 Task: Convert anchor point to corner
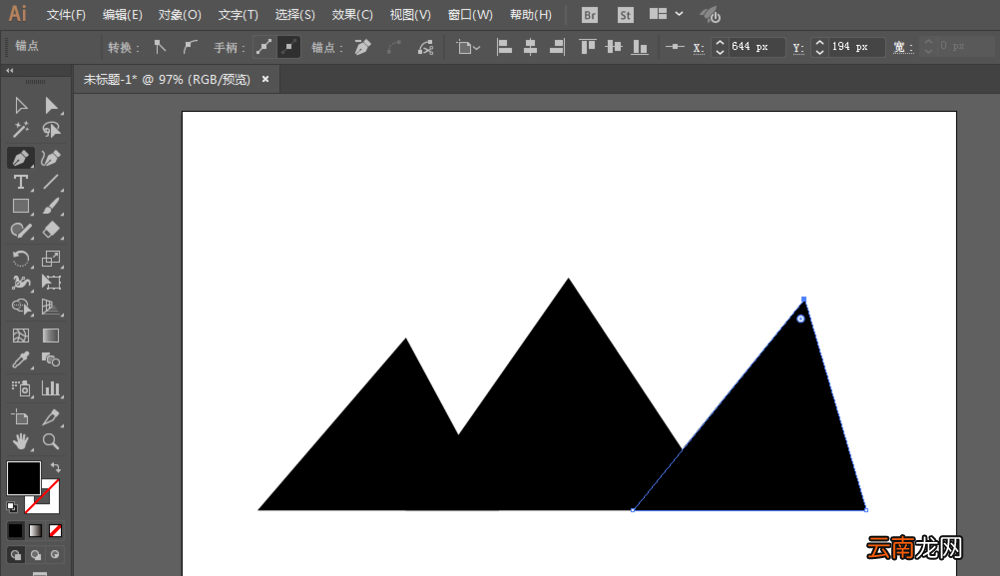click(x=160, y=47)
